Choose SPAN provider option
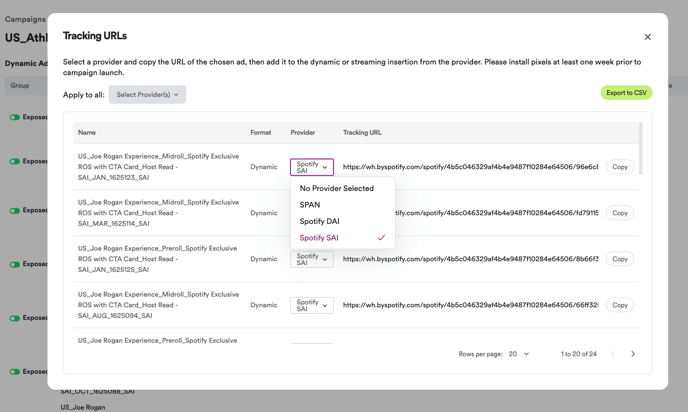Viewport: 688px width, 412px height. pos(310,205)
